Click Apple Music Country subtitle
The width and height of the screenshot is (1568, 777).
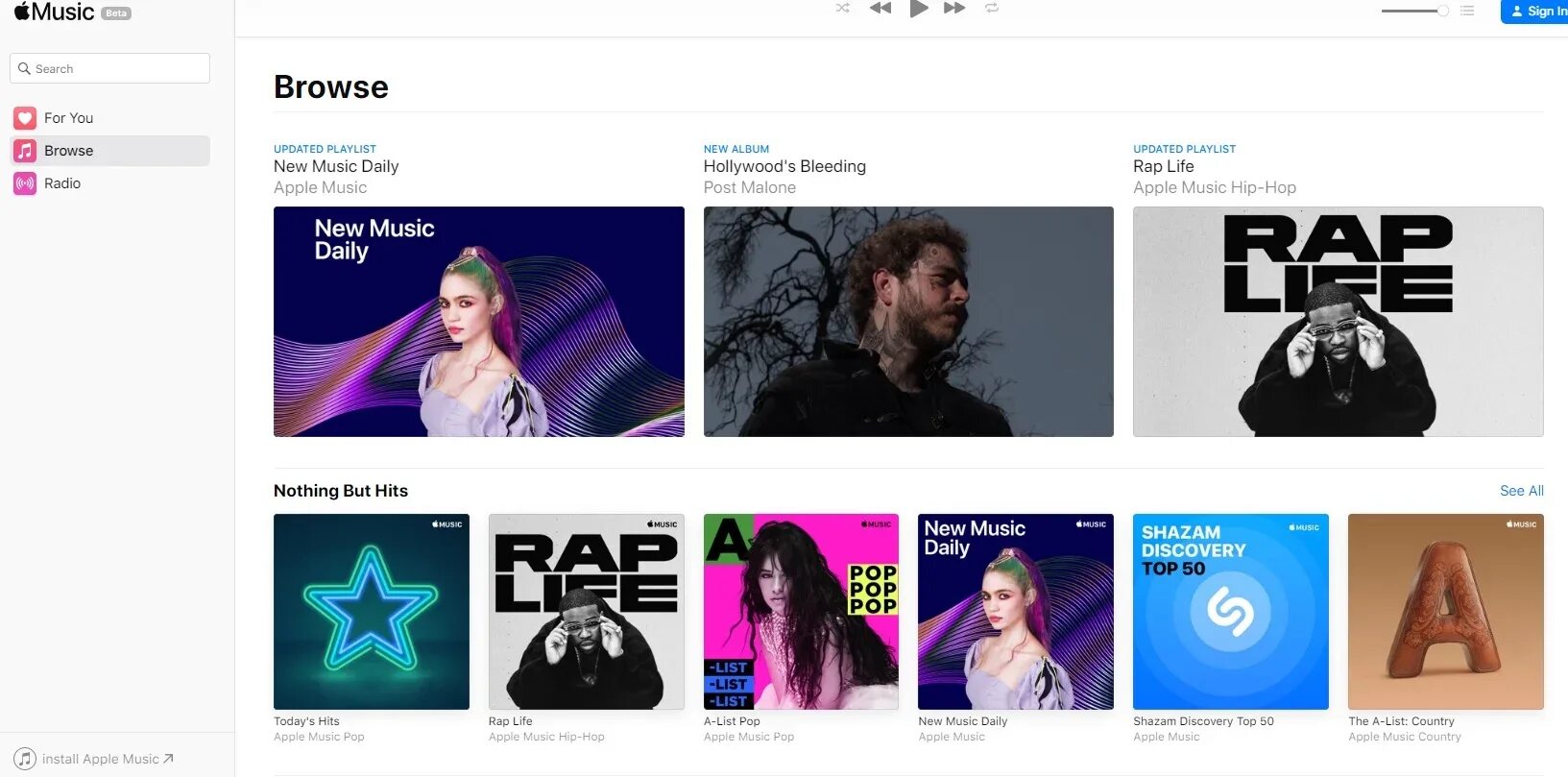point(1405,737)
